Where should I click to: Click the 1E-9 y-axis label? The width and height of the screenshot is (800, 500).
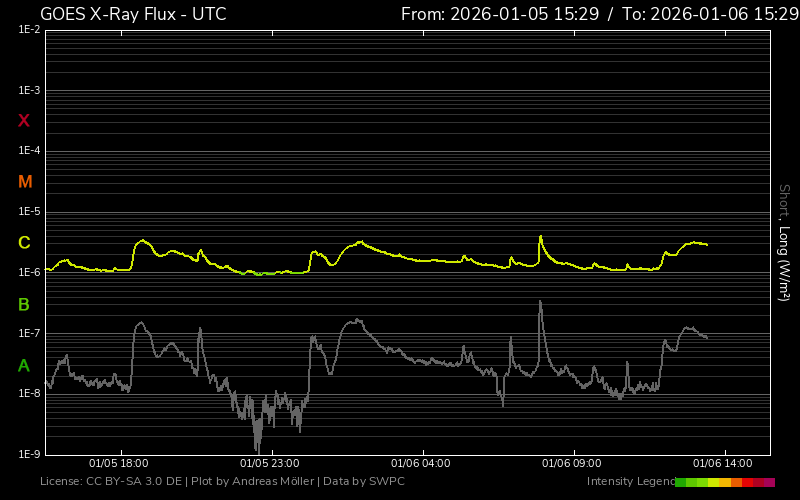(x=29, y=454)
